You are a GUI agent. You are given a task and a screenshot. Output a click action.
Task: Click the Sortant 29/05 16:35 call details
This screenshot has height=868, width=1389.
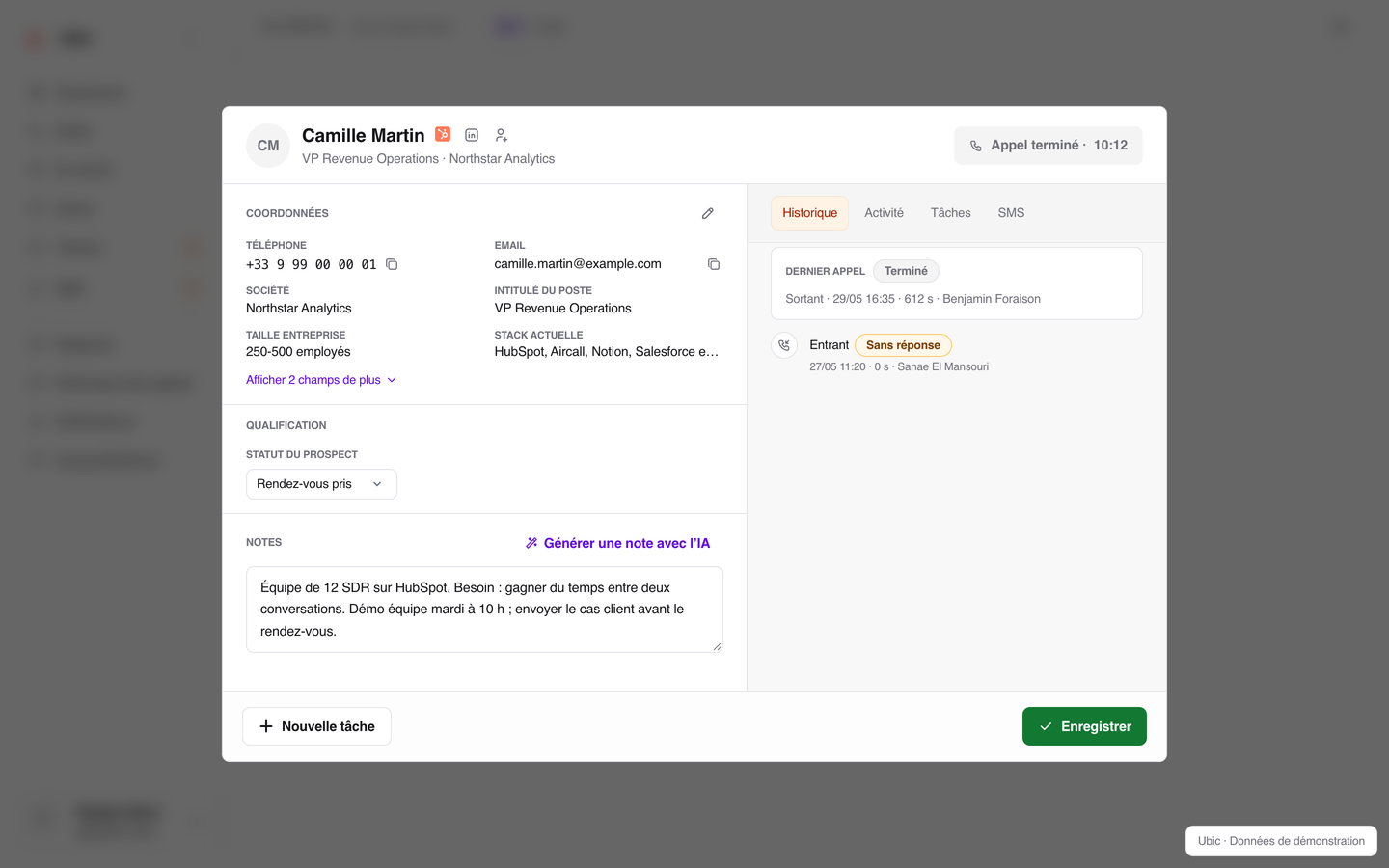(x=912, y=299)
